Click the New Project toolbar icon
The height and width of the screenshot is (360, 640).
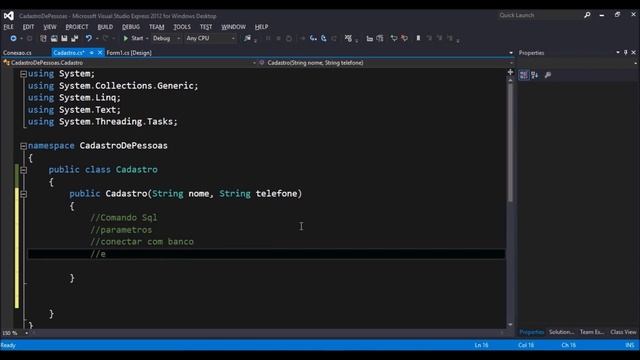[43, 38]
